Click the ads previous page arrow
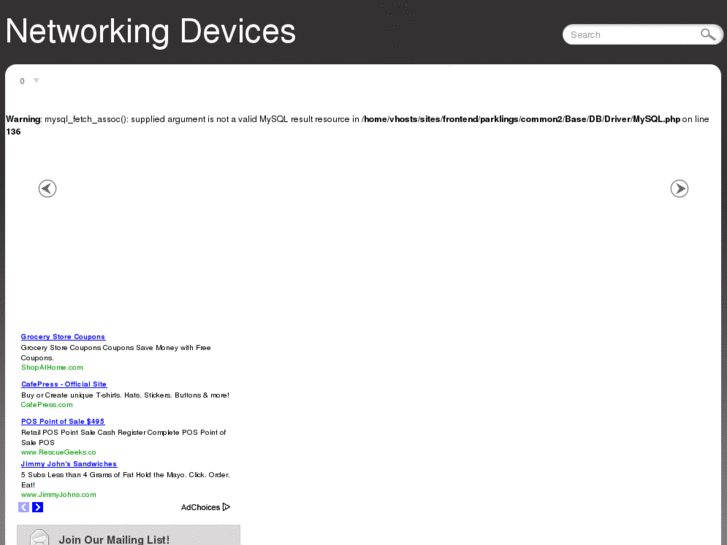Viewport: 727px width, 545px height. [24, 507]
